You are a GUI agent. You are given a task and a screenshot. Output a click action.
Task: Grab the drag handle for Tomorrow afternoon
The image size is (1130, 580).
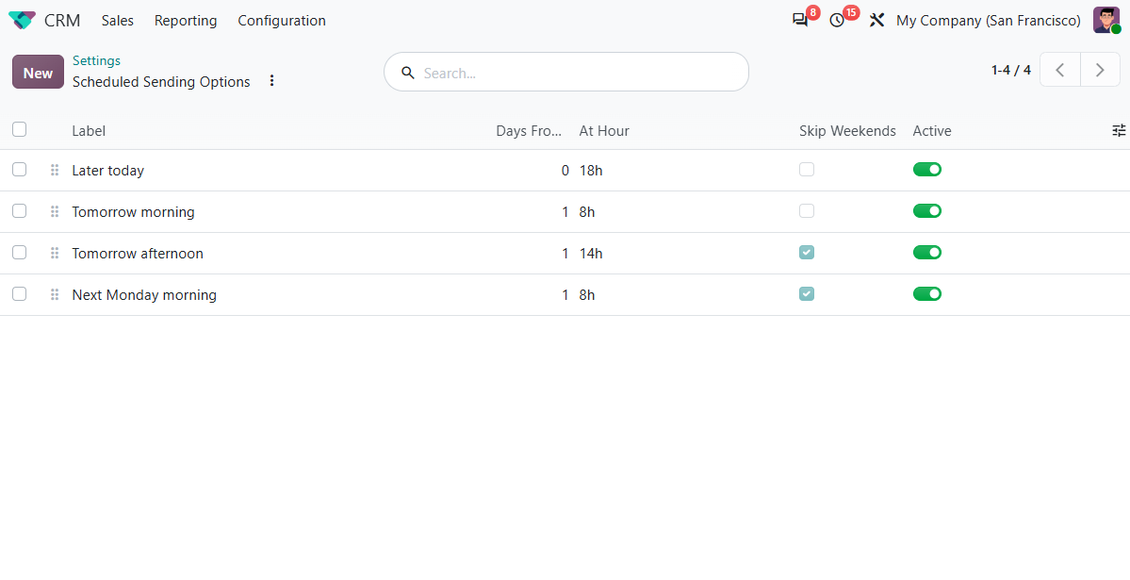[x=54, y=254]
